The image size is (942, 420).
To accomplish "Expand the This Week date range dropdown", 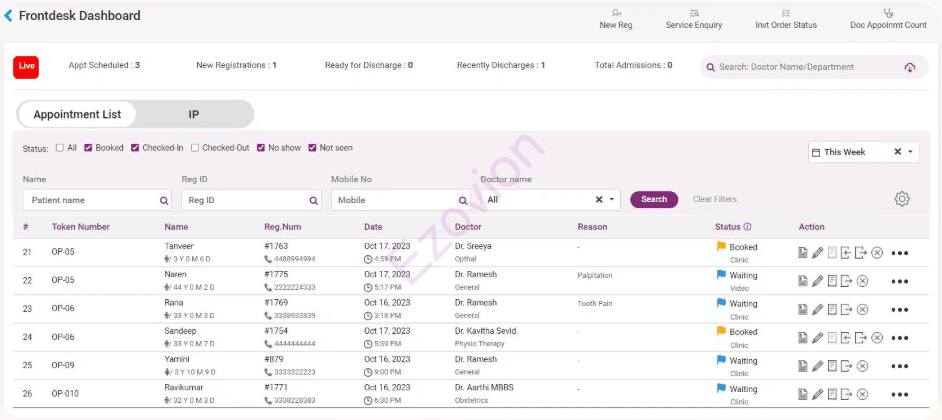I will coord(910,152).
